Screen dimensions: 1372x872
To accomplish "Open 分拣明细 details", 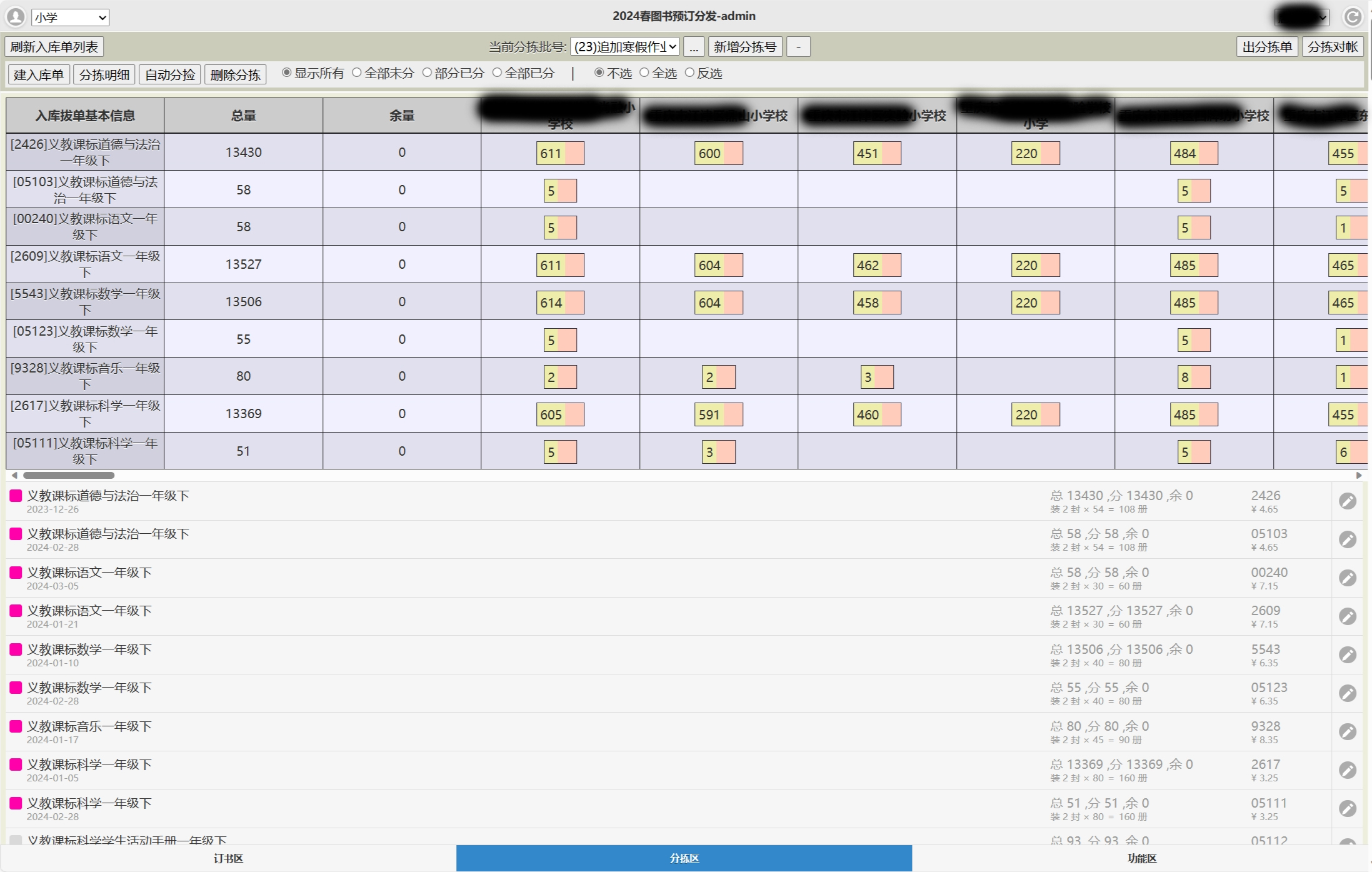I will pyautogui.click(x=104, y=75).
